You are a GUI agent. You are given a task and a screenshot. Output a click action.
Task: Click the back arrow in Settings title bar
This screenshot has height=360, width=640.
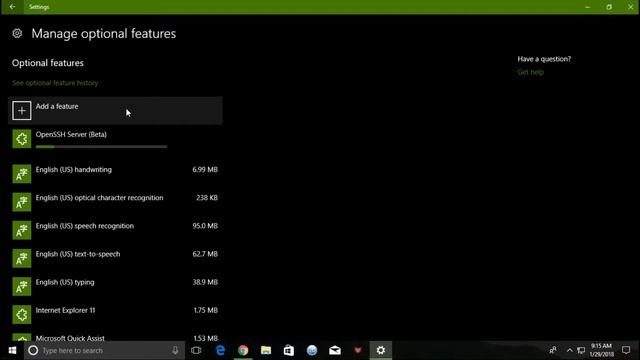click(x=12, y=7)
